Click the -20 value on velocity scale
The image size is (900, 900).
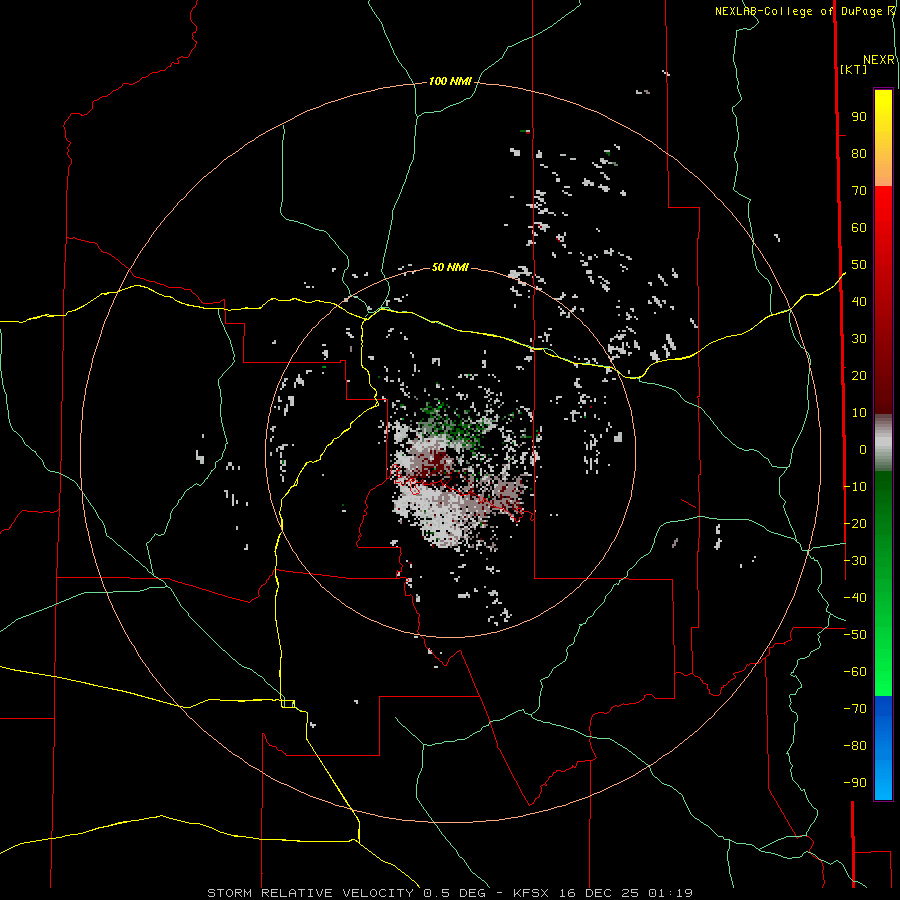pos(855,523)
